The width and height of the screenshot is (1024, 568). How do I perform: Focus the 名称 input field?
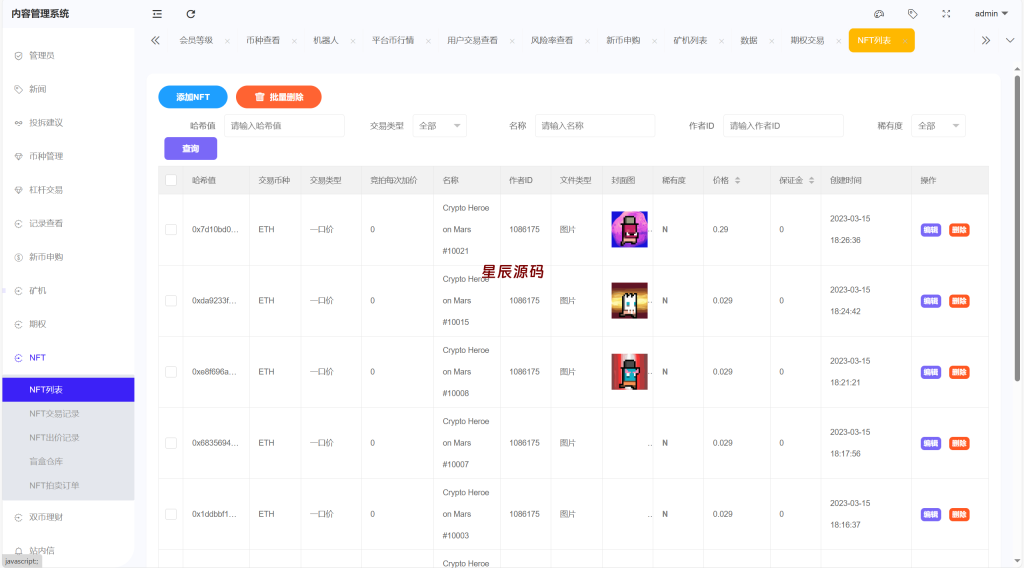[595, 125]
